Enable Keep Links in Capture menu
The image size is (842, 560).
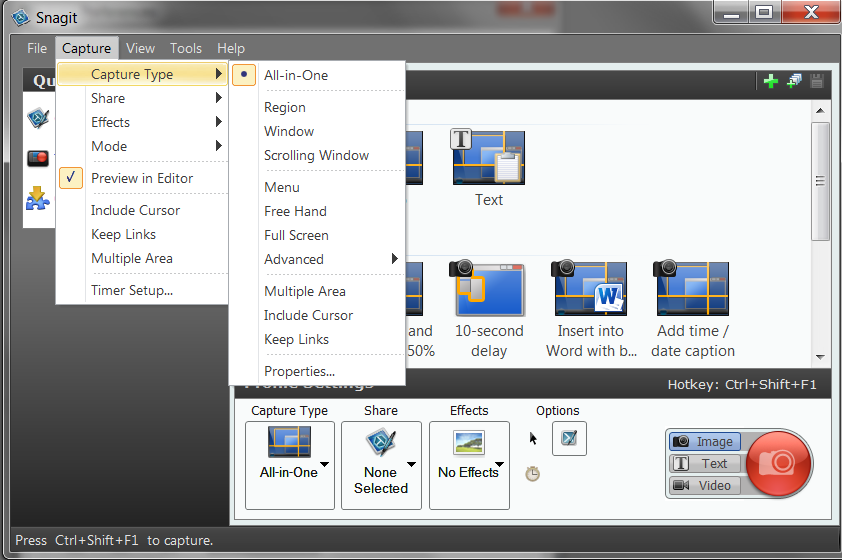click(142, 235)
